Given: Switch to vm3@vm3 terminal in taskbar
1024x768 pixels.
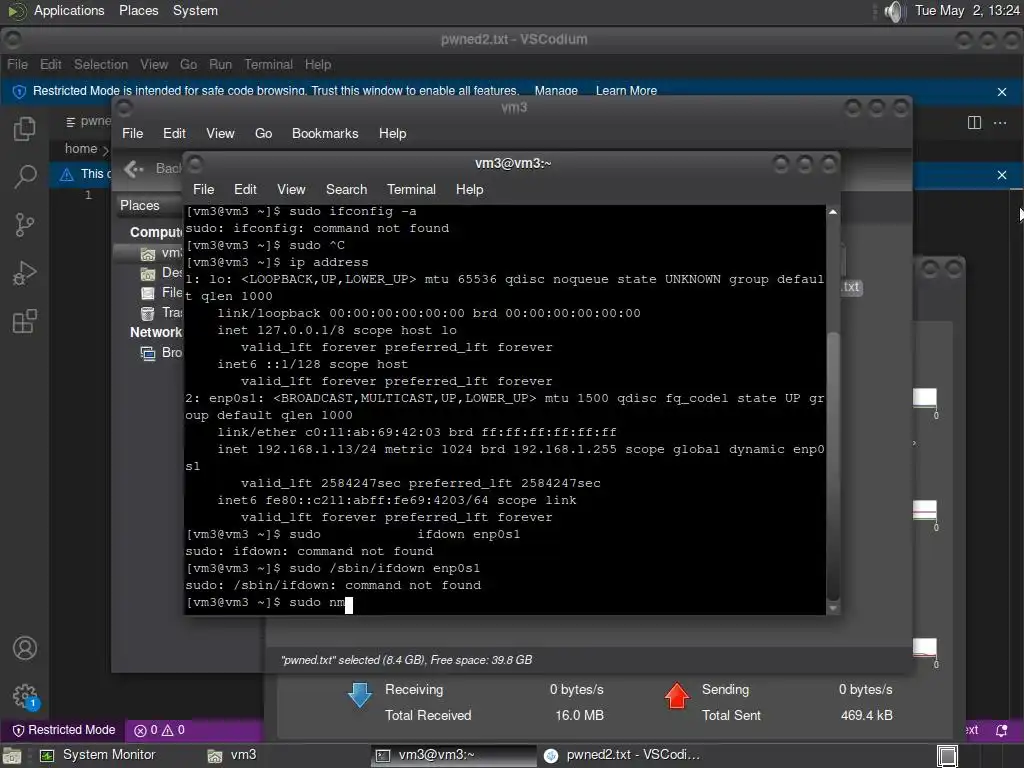Looking at the screenshot, I should pyautogui.click(x=453, y=755).
